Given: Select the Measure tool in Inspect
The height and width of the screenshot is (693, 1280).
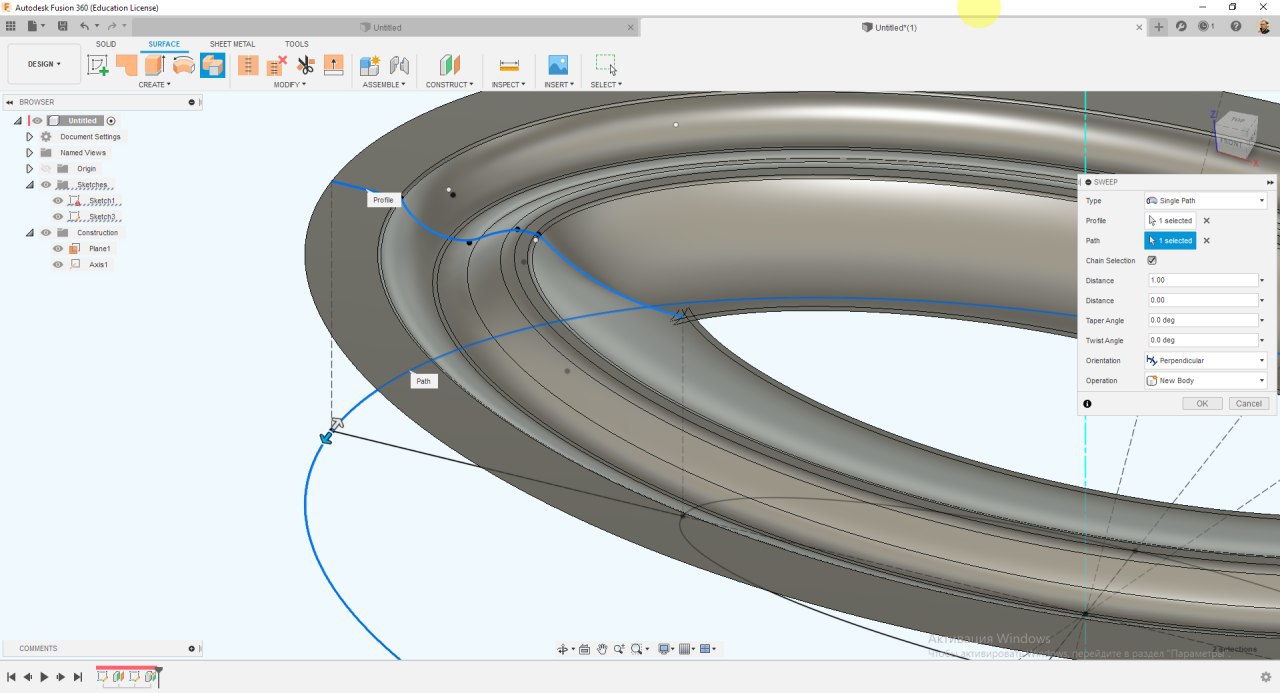Looking at the screenshot, I should [x=509, y=65].
